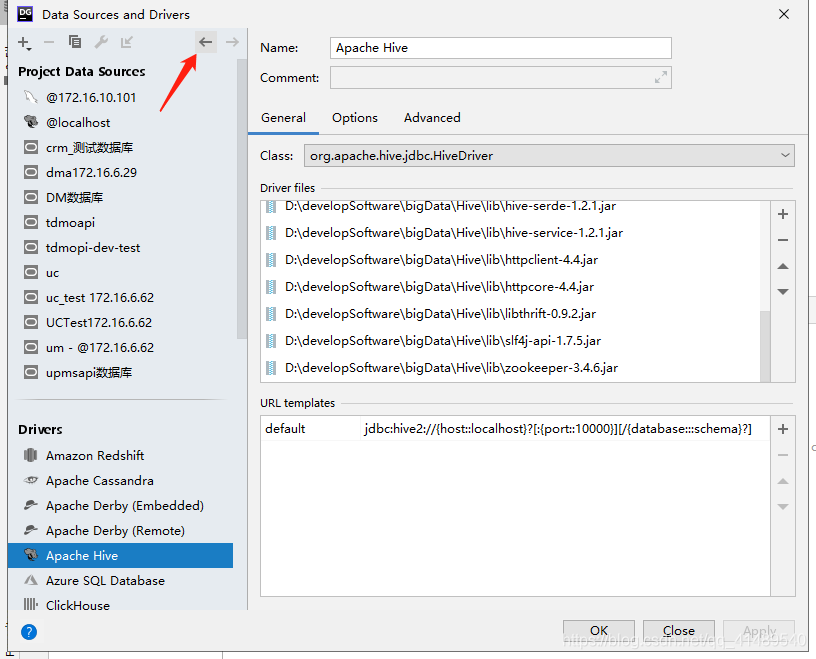
Task: Click the Remove minus icon in left toolbar
Action: point(49,42)
